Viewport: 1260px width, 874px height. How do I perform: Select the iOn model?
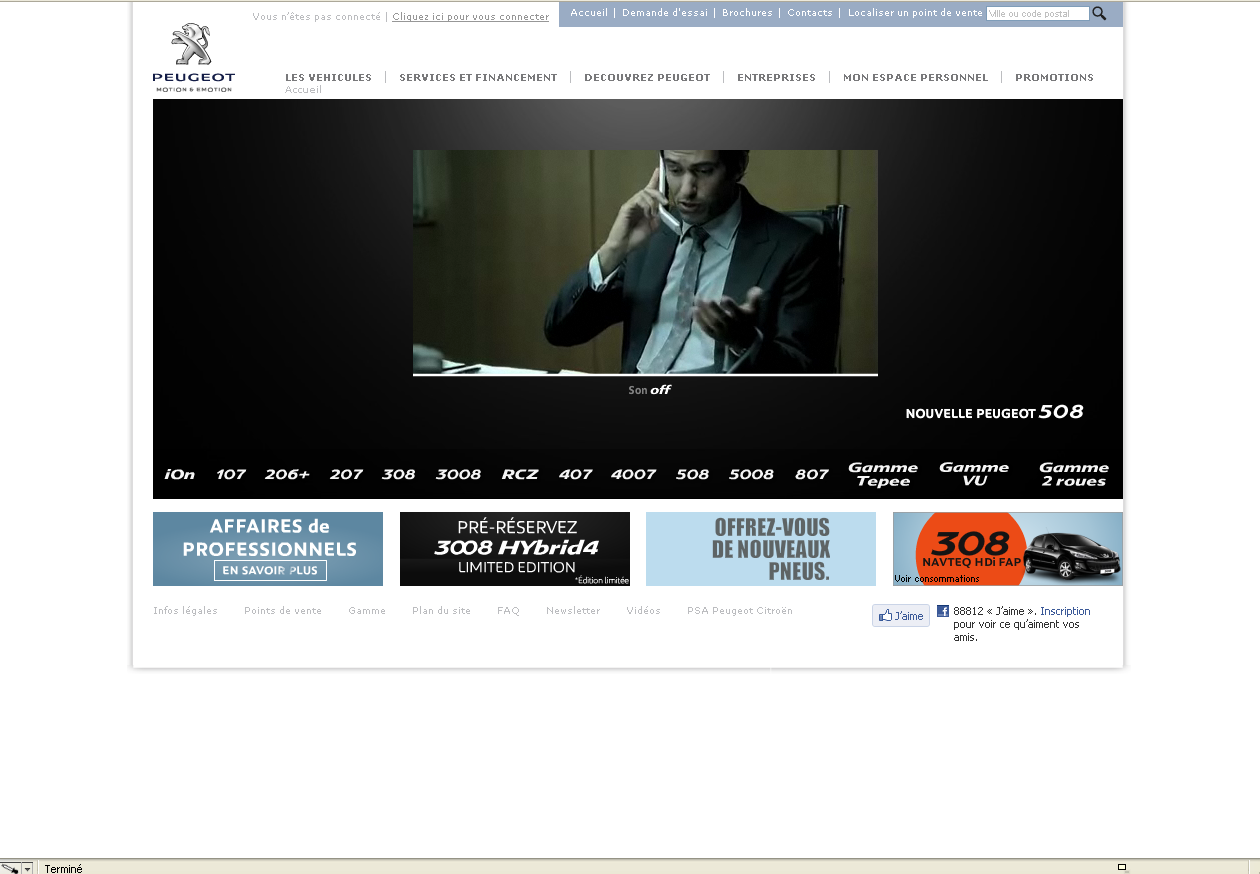(x=180, y=474)
